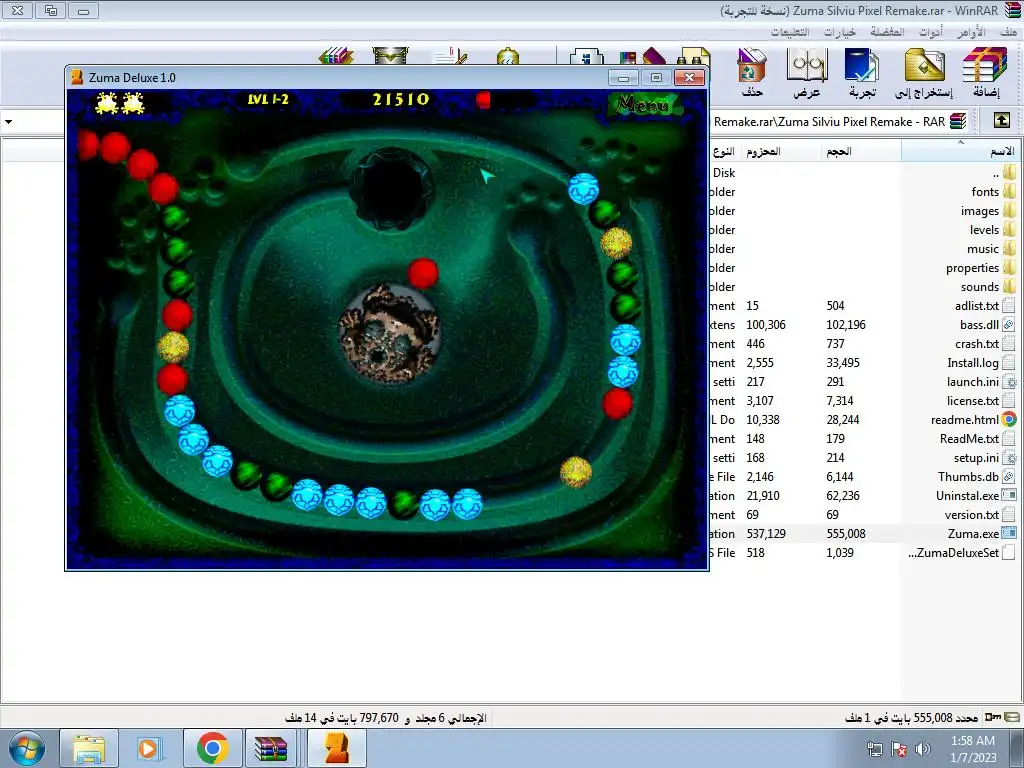Switch to Zuma game taskbar button
Image resolution: width=1024 pixels, height=768 pixels.
pos(337,748)
